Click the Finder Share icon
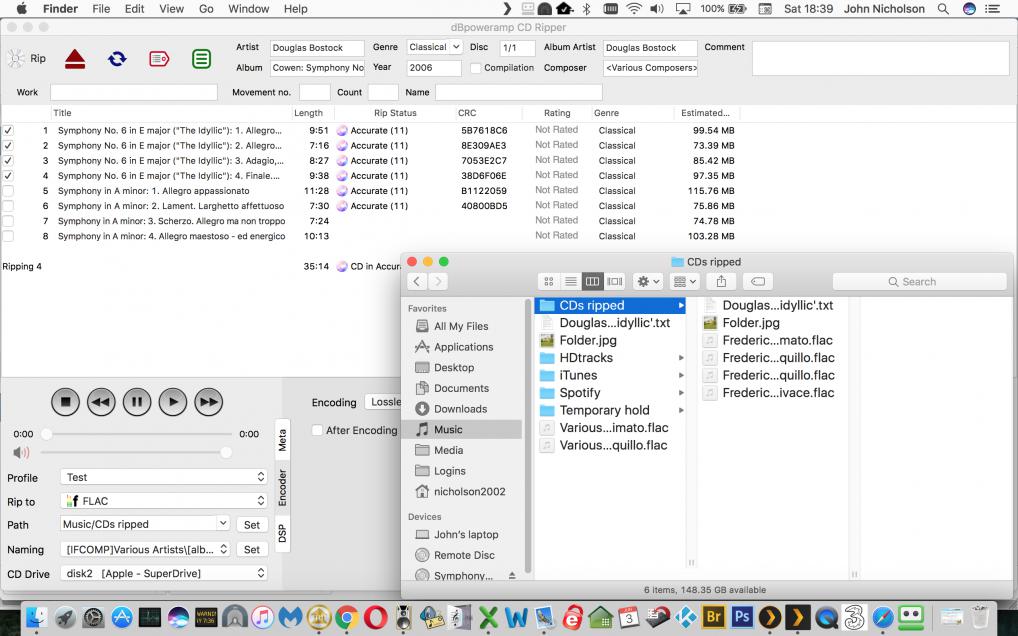Image resolution: width=1018 pixels, height=636 pixels. pos(721,282)
